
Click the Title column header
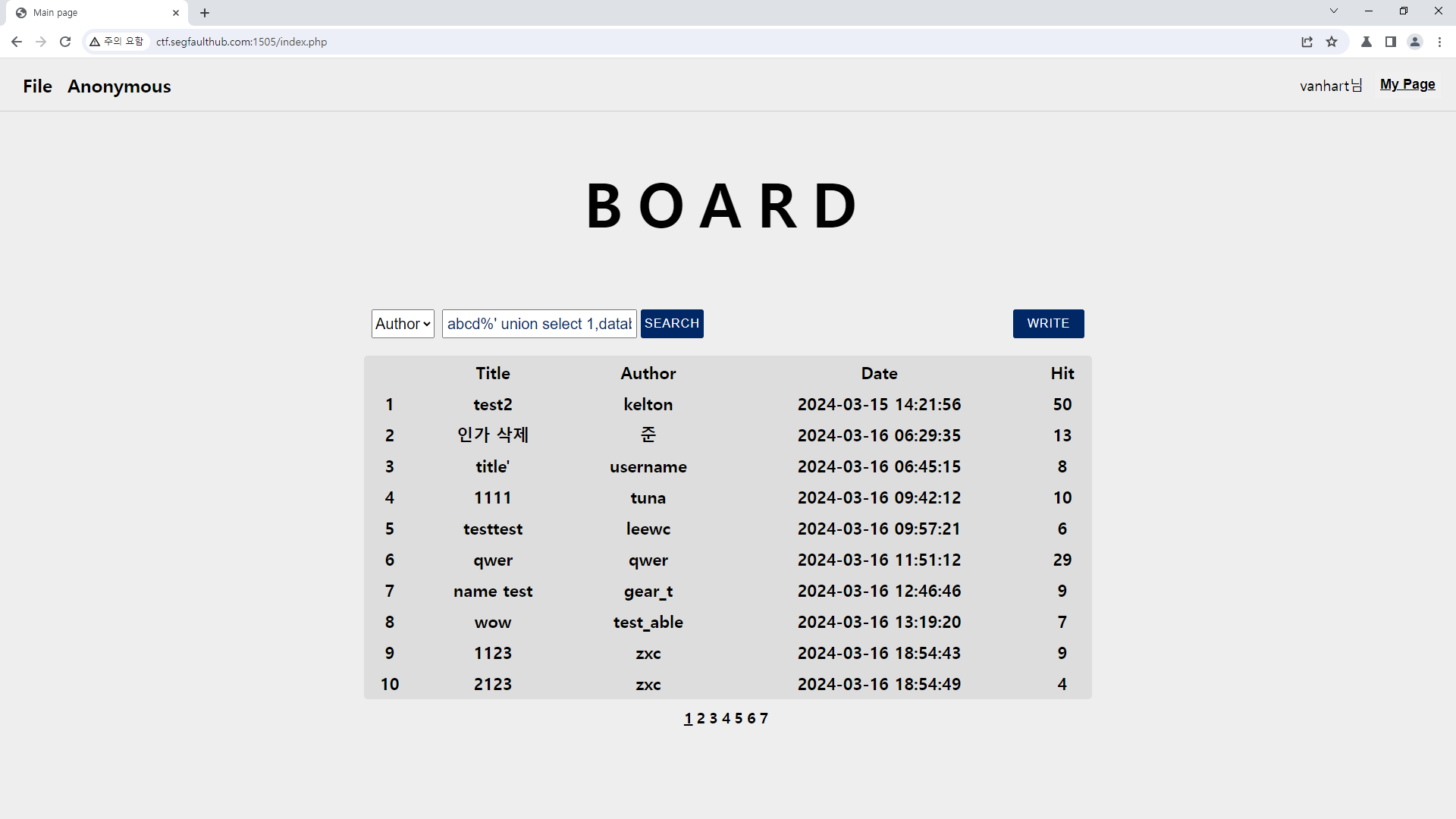493,373
